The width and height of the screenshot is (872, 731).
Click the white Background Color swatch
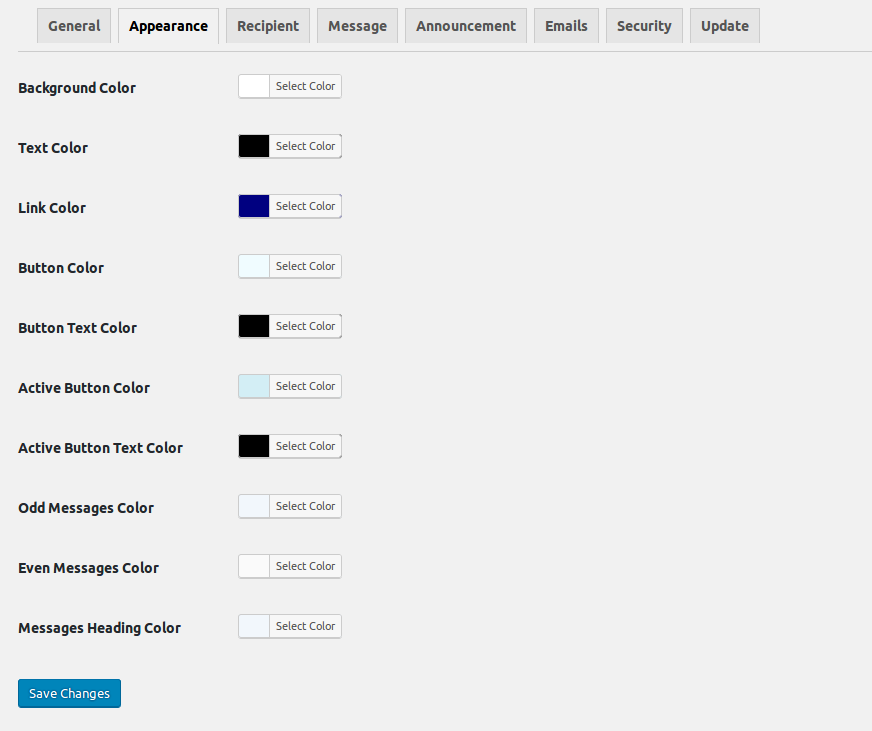[254, 86]
